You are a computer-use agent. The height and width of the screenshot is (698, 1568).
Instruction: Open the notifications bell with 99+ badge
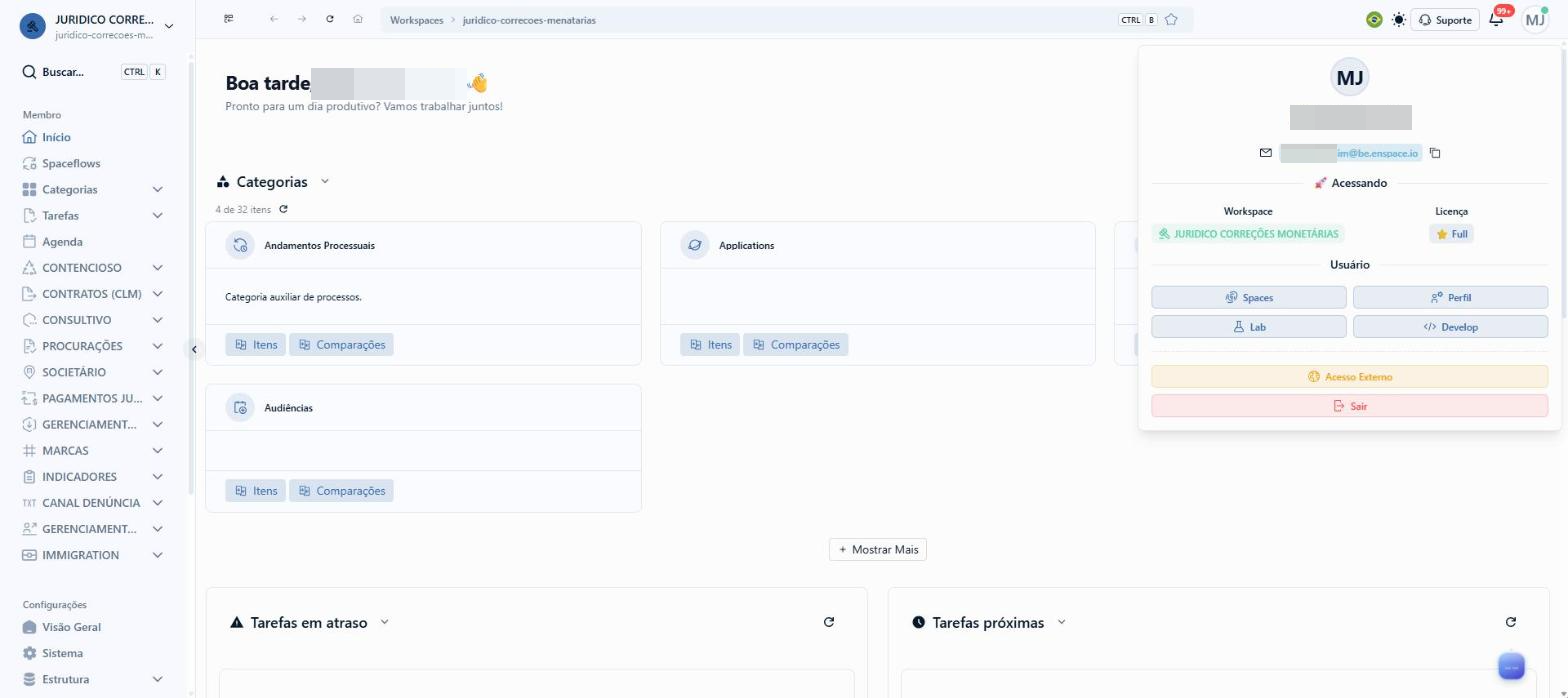click(1497, 20)
